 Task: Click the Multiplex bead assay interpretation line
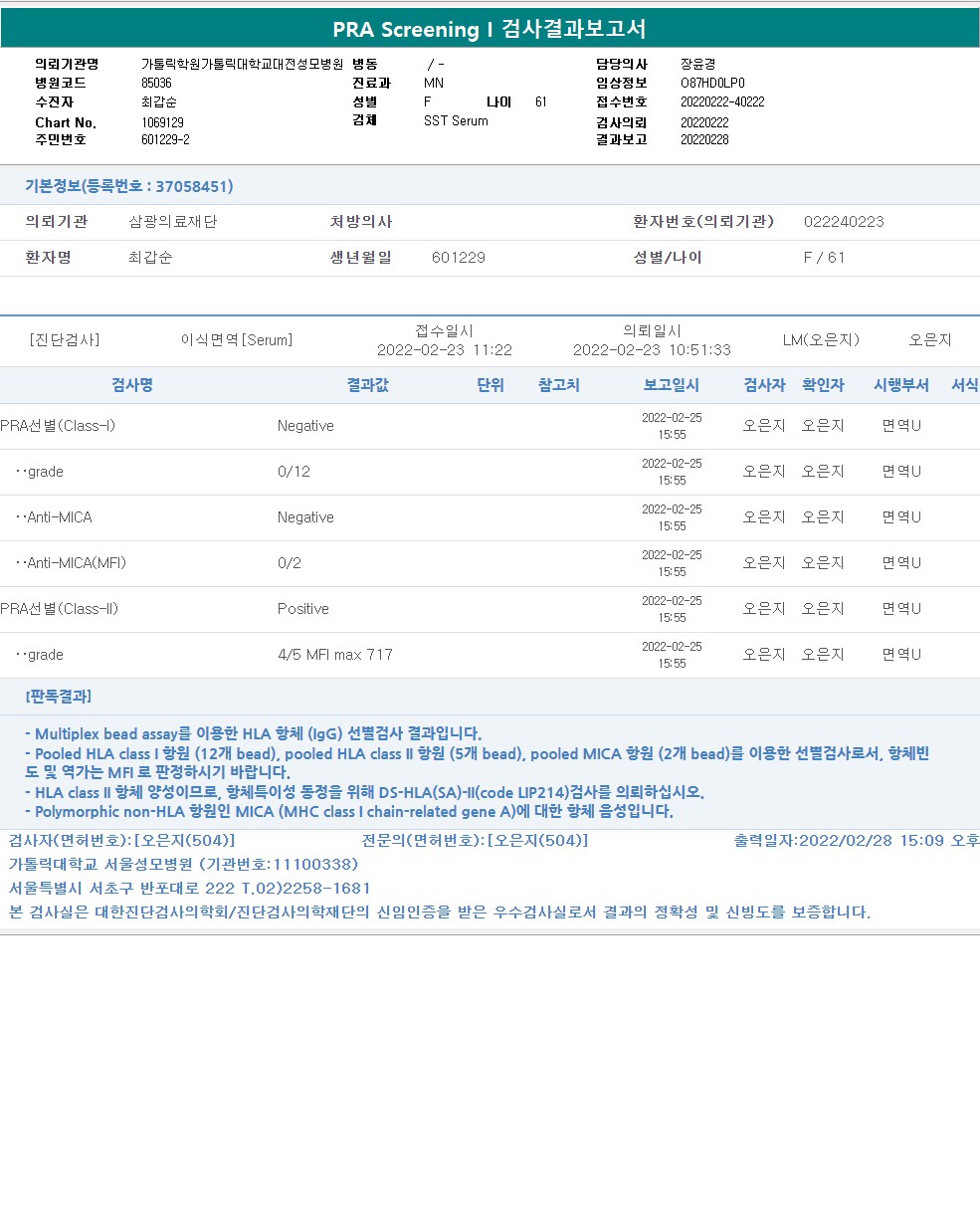click(x=253, y=733)
